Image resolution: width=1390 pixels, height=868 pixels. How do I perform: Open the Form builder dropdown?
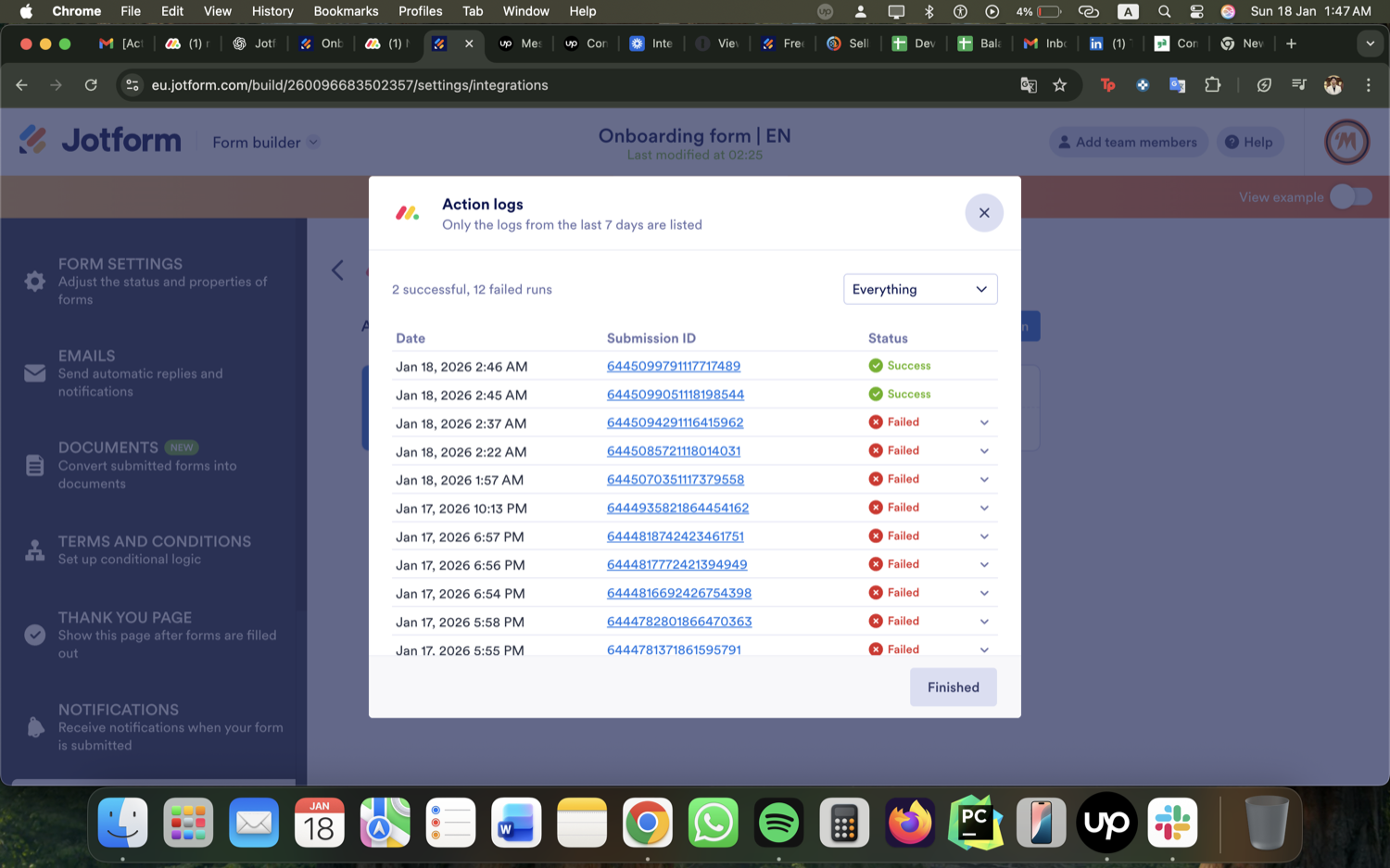click(265, 143)
